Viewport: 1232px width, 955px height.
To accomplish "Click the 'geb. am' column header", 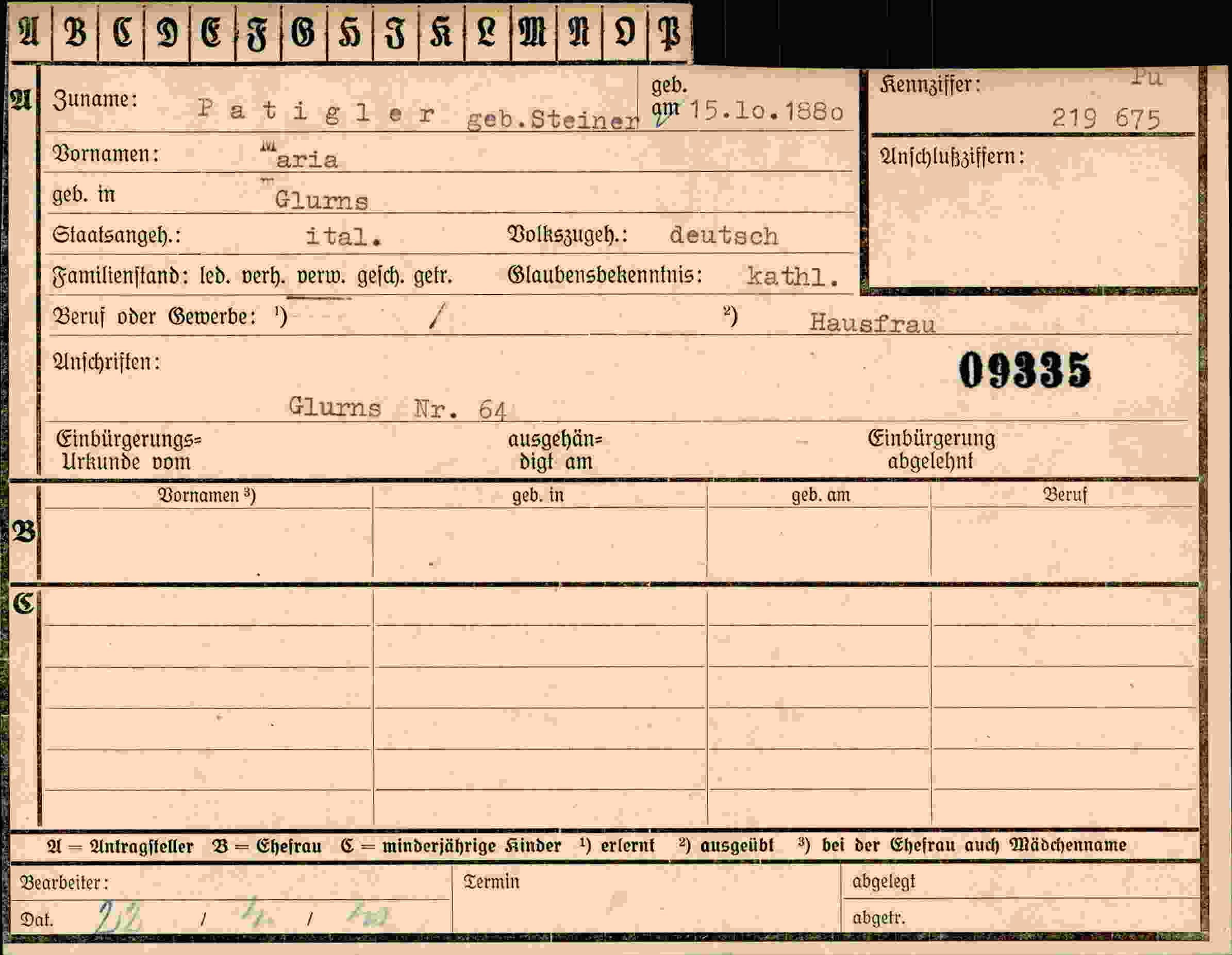I will coord(820,495).
